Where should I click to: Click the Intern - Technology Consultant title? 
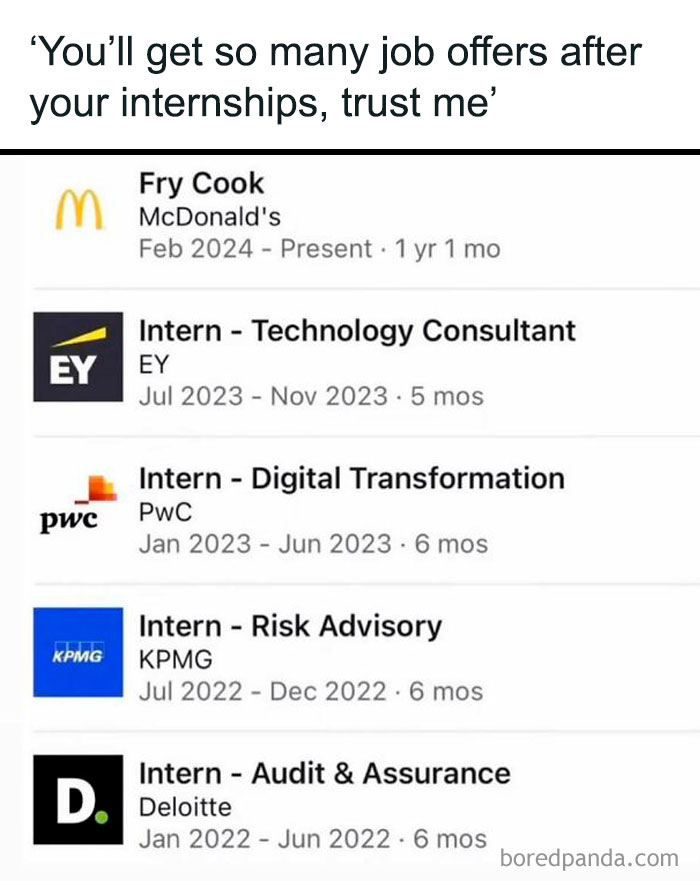358,330
